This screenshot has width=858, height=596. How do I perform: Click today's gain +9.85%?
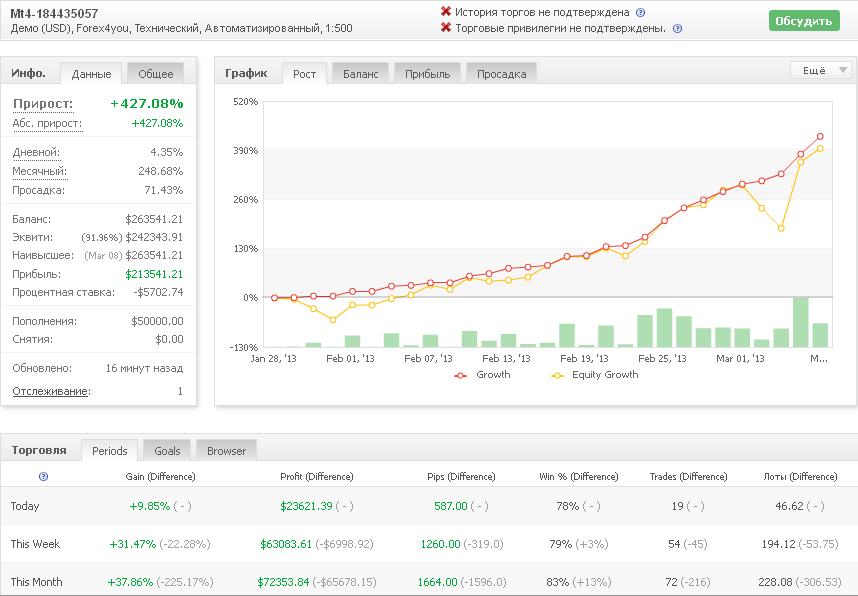point(149,506)
